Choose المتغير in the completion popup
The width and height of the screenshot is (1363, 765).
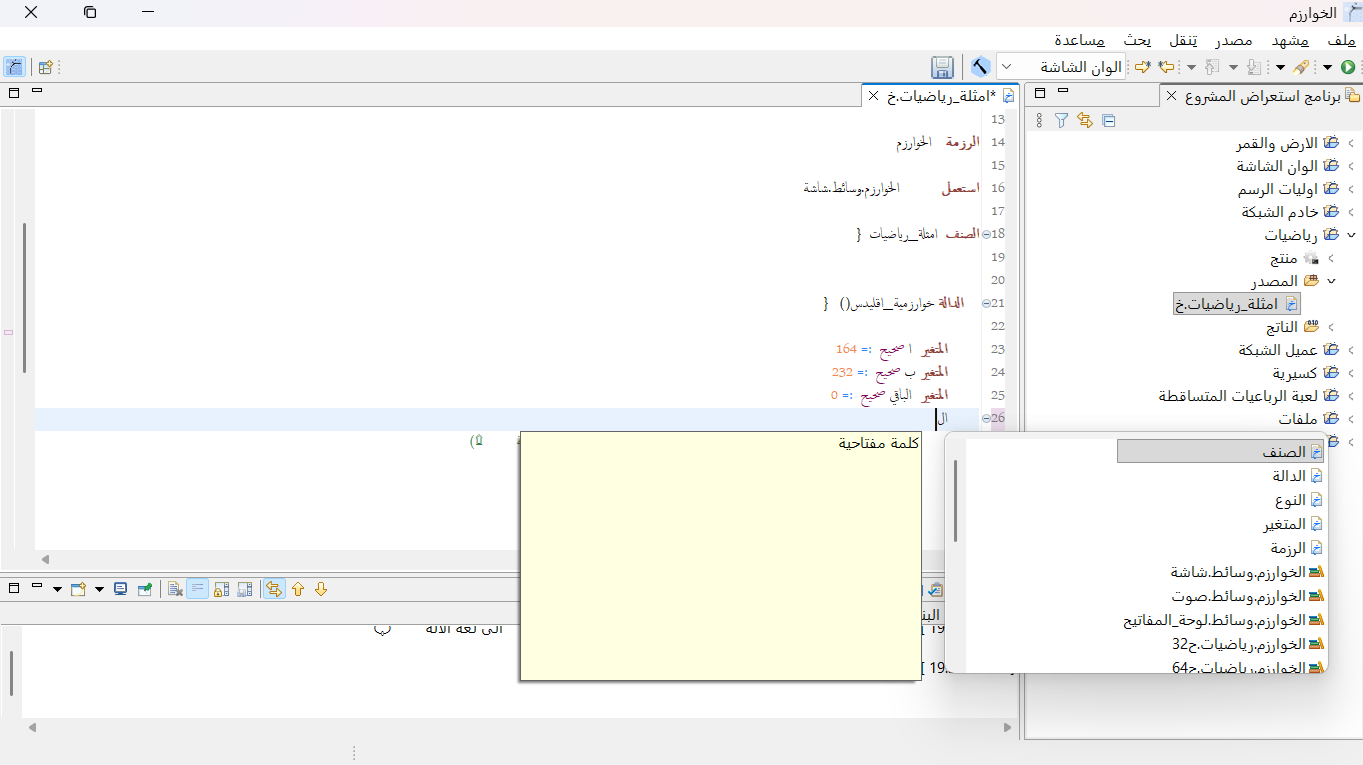click(1284, 524)
